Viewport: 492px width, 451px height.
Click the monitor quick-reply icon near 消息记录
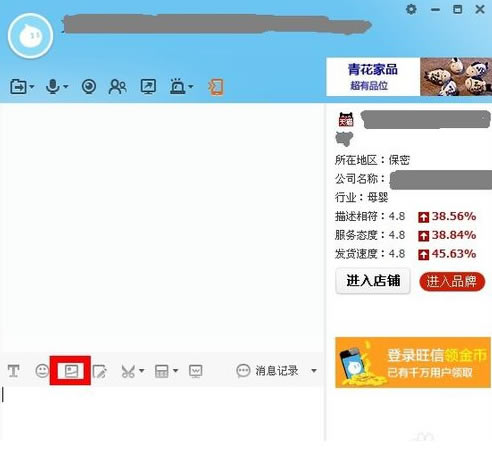point(195,371)
